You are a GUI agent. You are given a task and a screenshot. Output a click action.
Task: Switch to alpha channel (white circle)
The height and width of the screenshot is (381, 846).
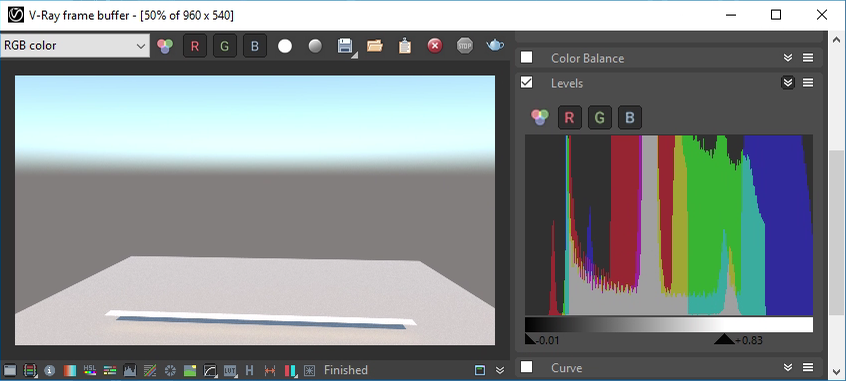click(x=285, y=46)
